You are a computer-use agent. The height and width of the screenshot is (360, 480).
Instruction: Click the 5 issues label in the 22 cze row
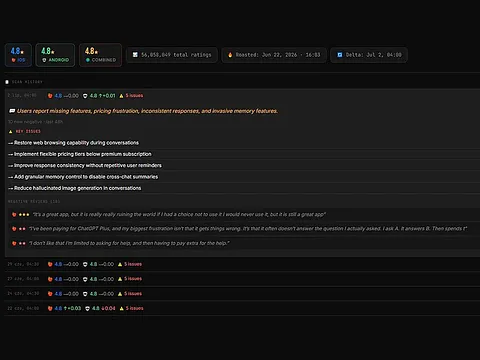click(x=135, y=308)
